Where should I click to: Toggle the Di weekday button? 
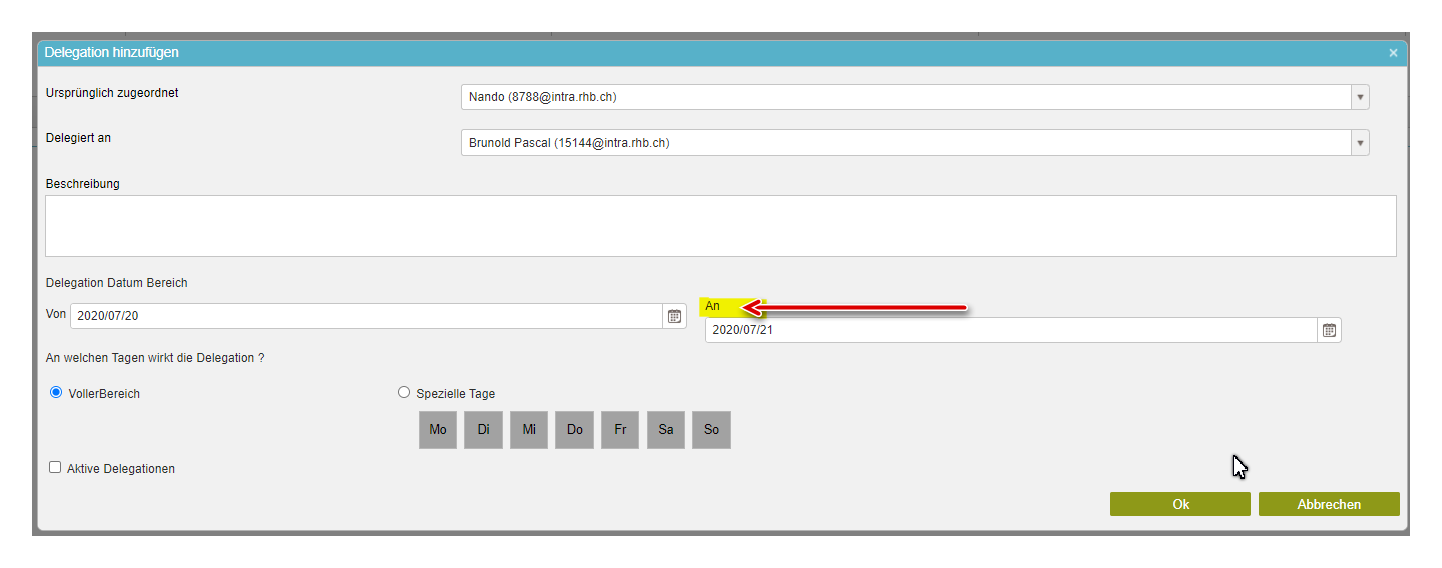[483, 430]
